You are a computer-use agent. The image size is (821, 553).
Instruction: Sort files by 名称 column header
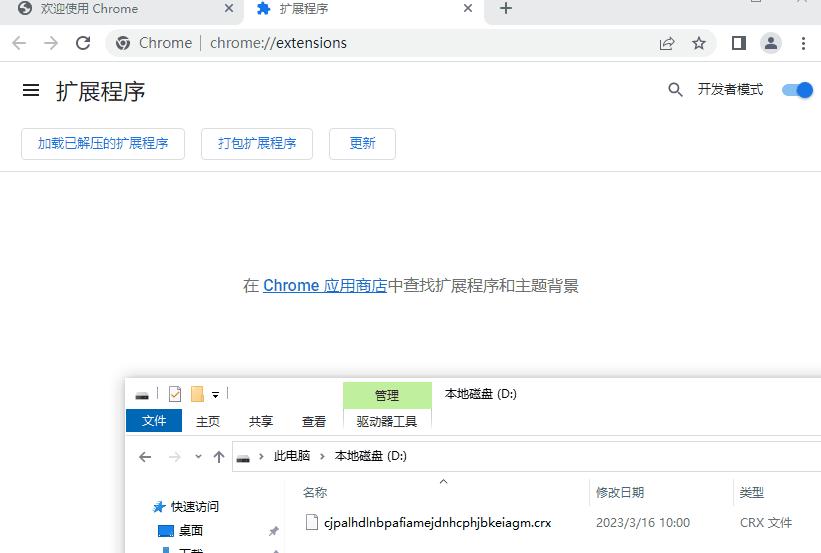[445, 492]
